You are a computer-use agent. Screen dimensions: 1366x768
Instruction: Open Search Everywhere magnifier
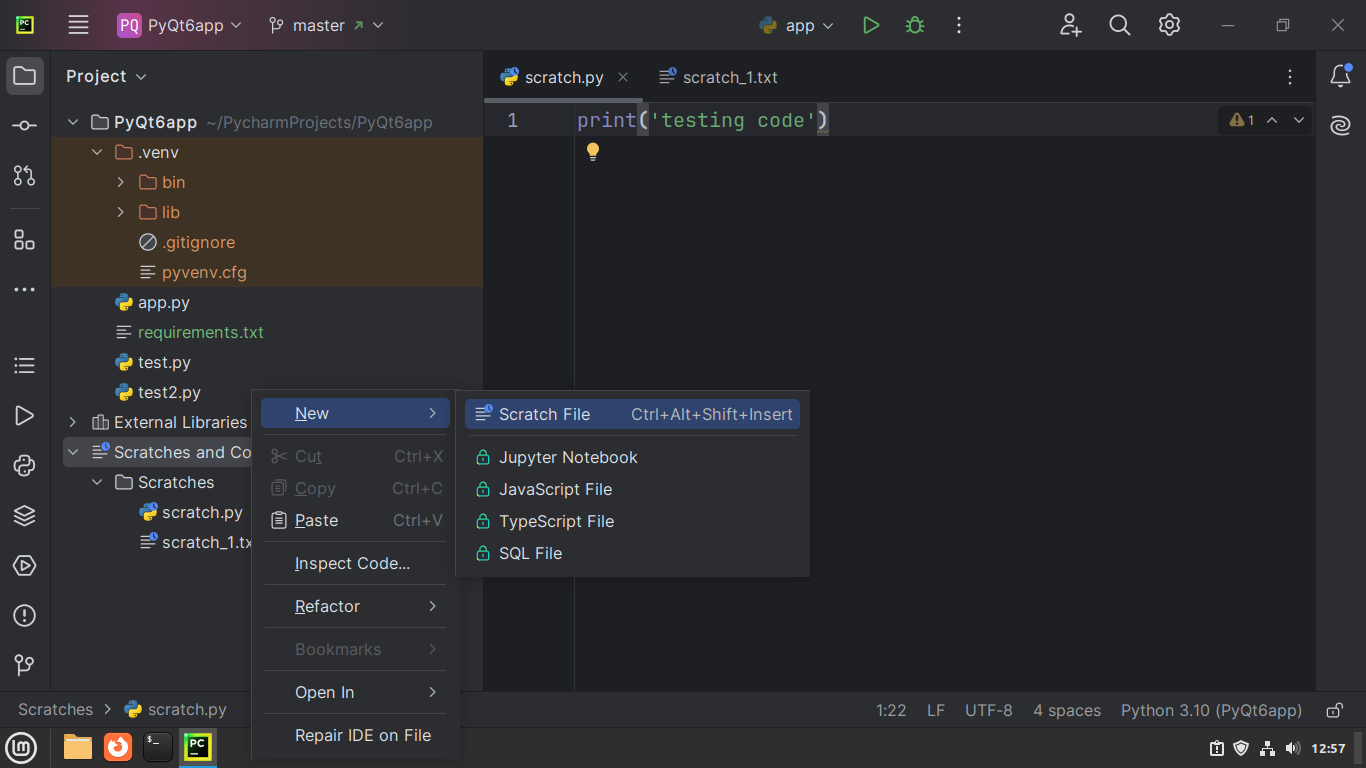[1120, 25]
